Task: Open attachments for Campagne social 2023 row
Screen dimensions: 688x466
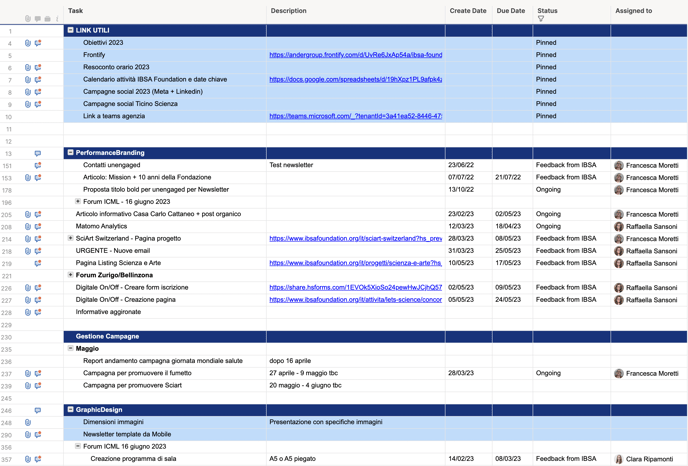Action: (x=28, y=92)
